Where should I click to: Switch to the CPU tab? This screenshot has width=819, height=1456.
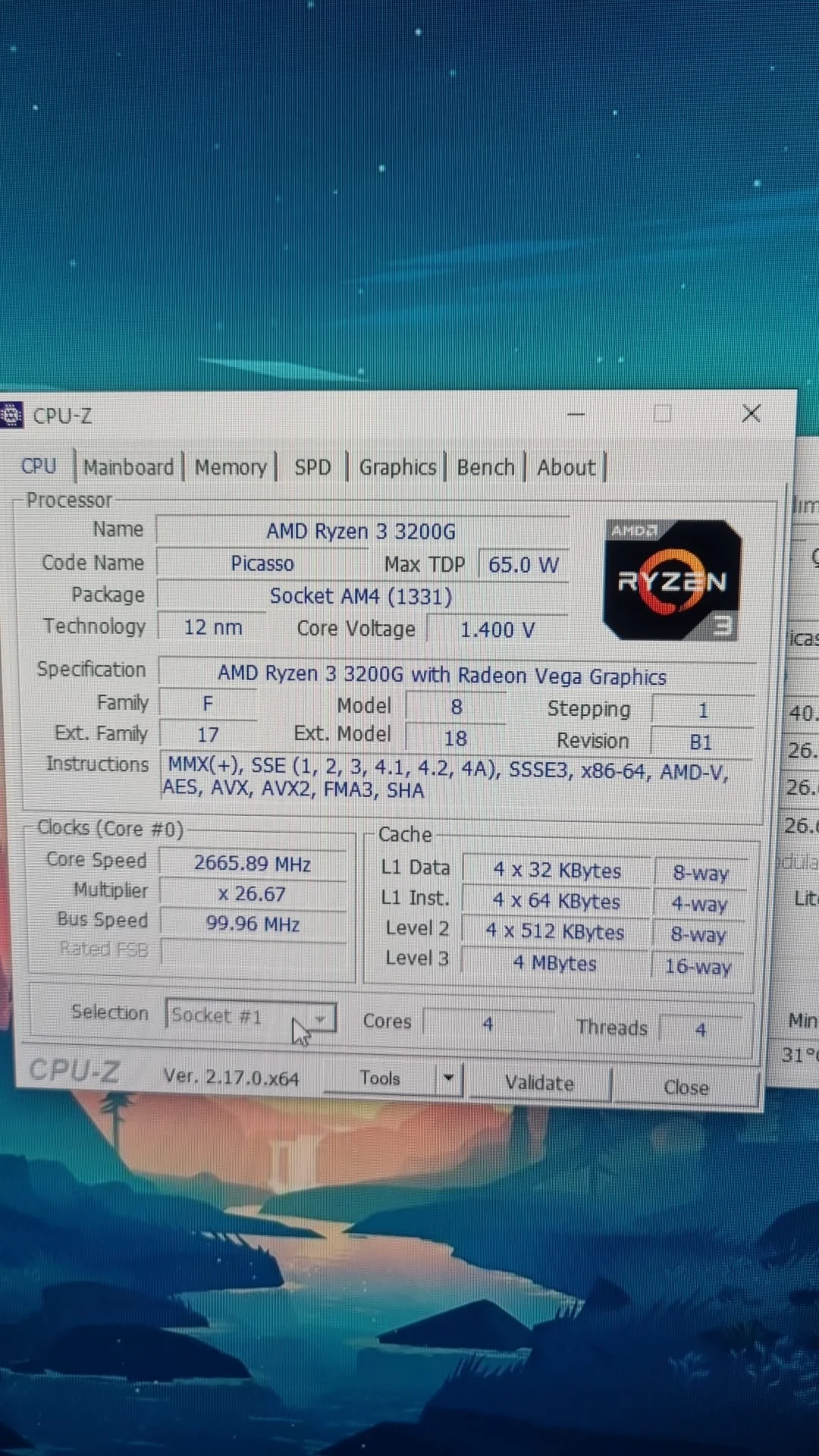[39, 466]
